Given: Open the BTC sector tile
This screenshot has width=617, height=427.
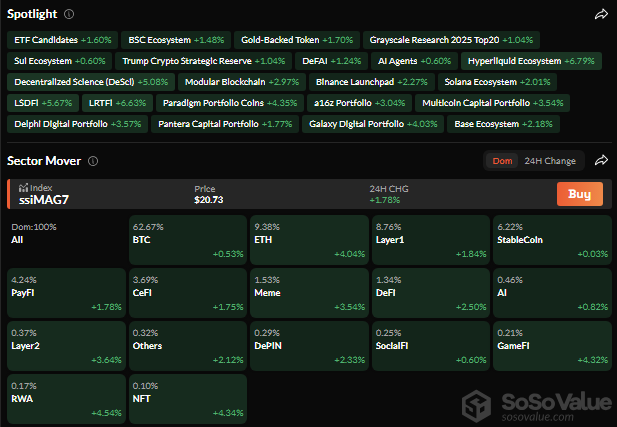Looking at the screenshot, I should pos(188,240).
